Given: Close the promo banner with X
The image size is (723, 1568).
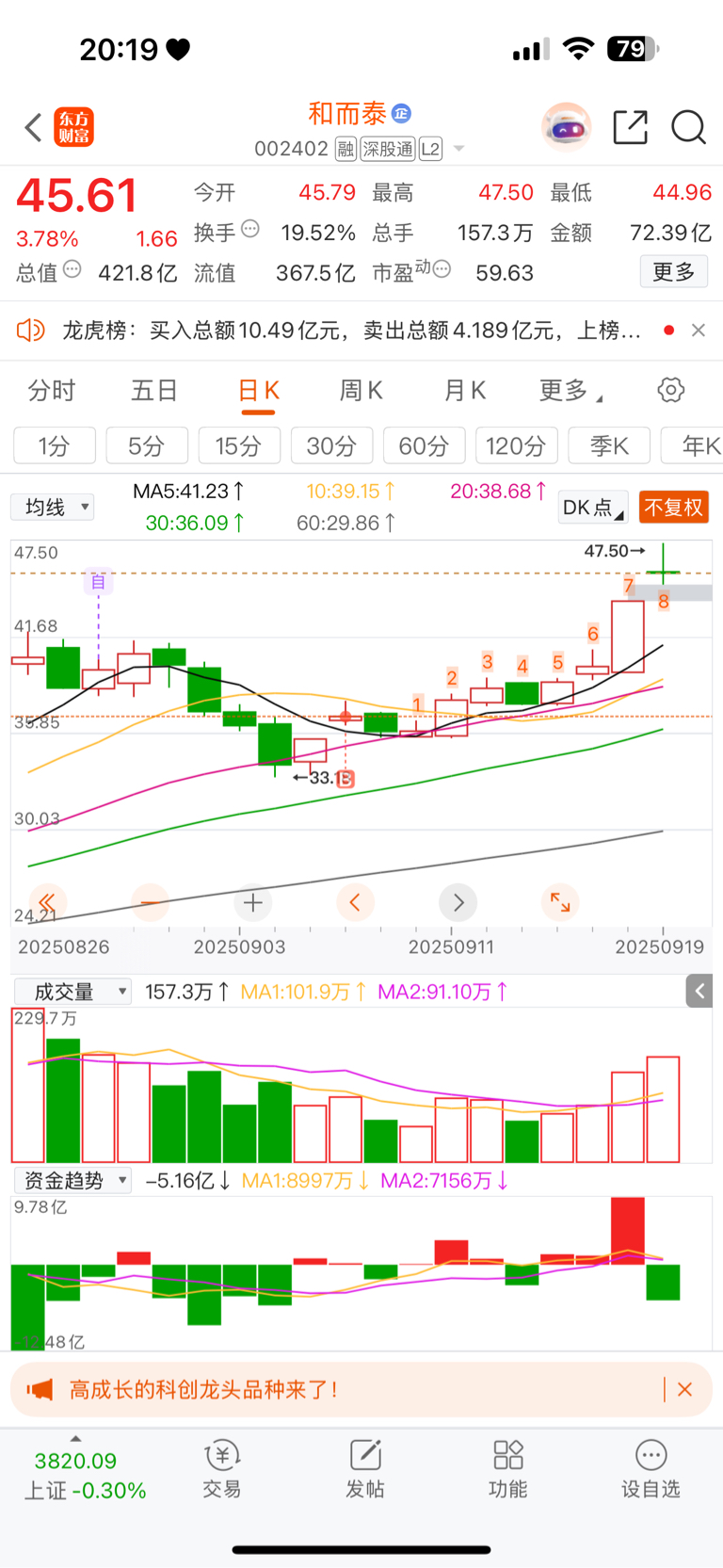Looking at the screenshot, I should coord(685,1389).
